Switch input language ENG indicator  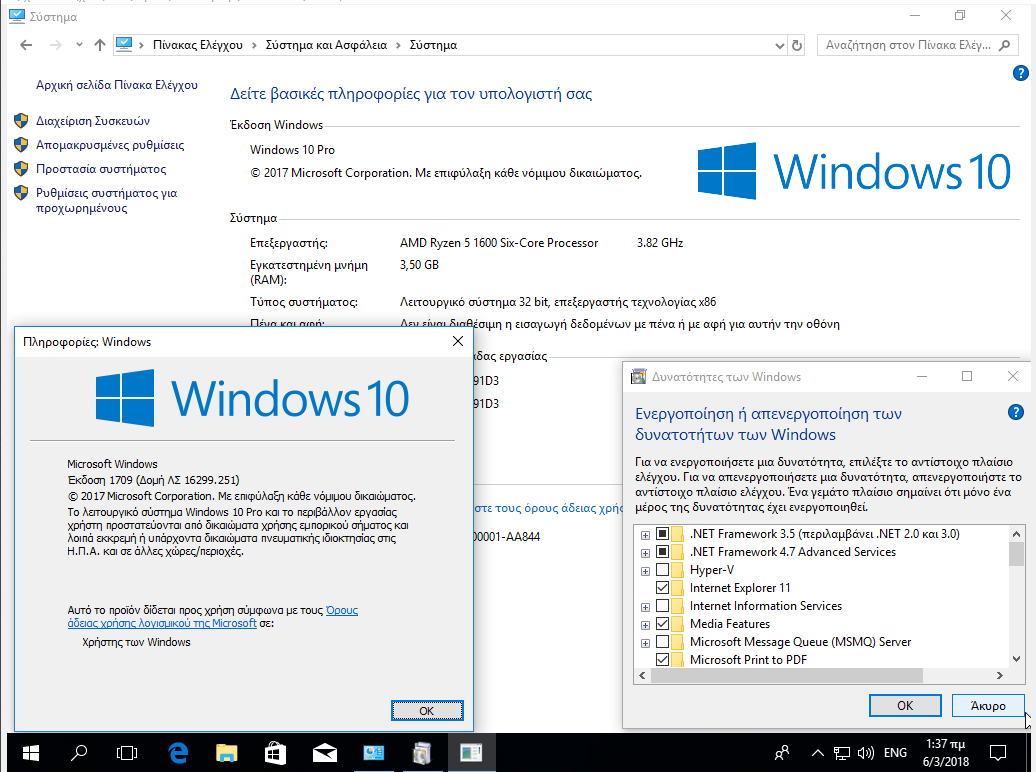895,753
